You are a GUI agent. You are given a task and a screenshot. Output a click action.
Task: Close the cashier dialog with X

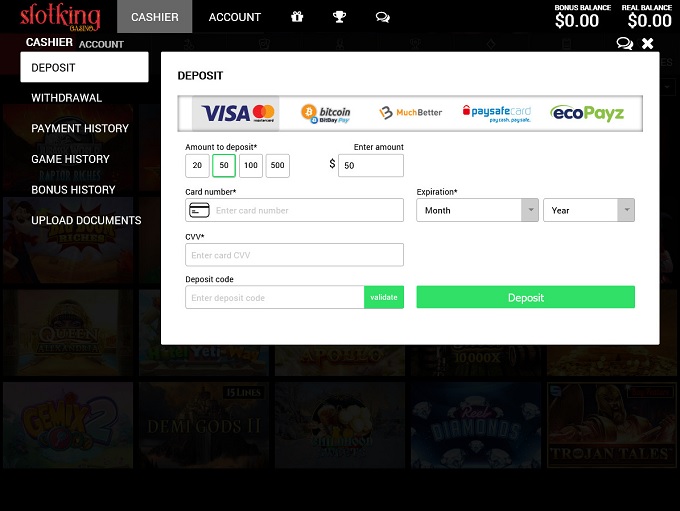648,43
